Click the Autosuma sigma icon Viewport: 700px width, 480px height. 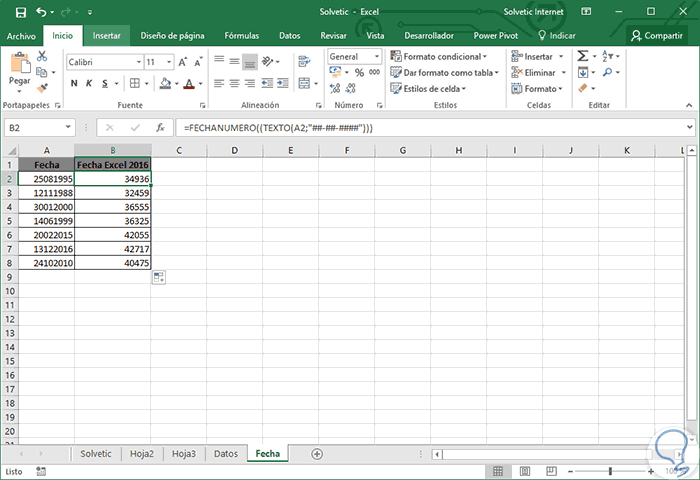click(x=583, y=57)
